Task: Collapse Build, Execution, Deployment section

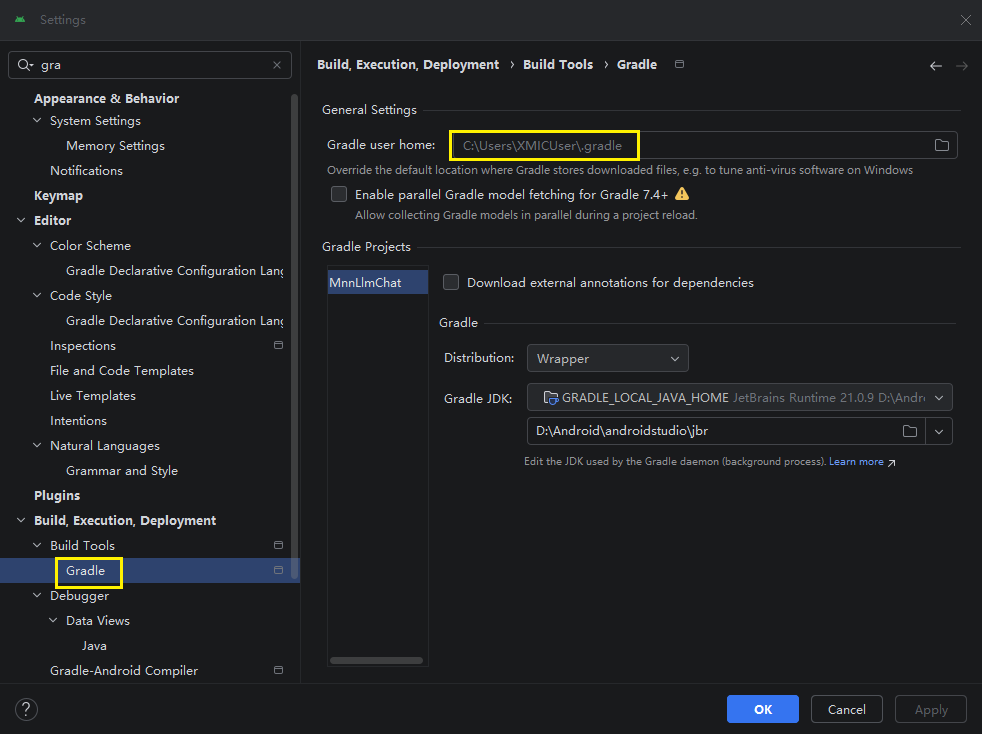Action: tap(21, 520)
